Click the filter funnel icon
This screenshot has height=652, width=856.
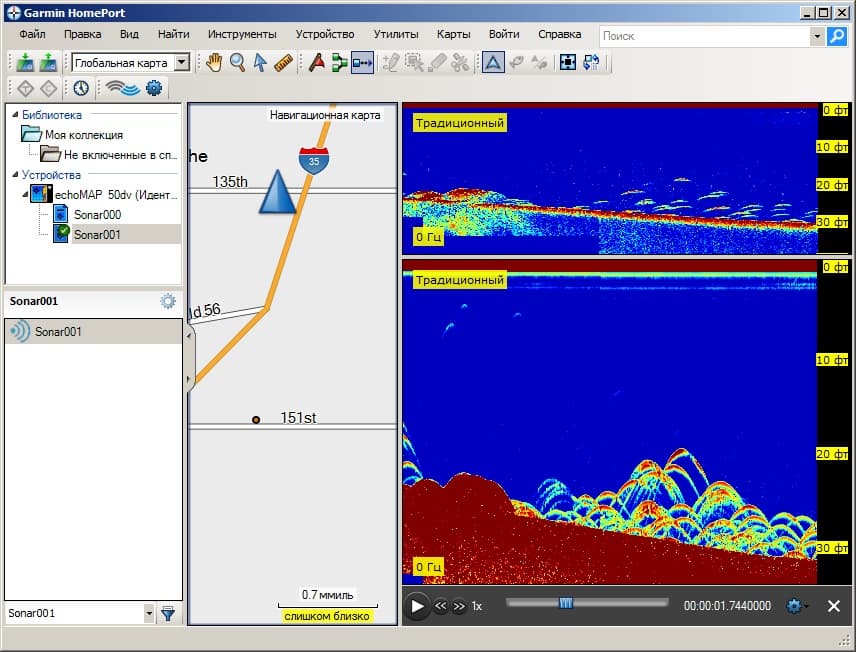click(168, 613)
